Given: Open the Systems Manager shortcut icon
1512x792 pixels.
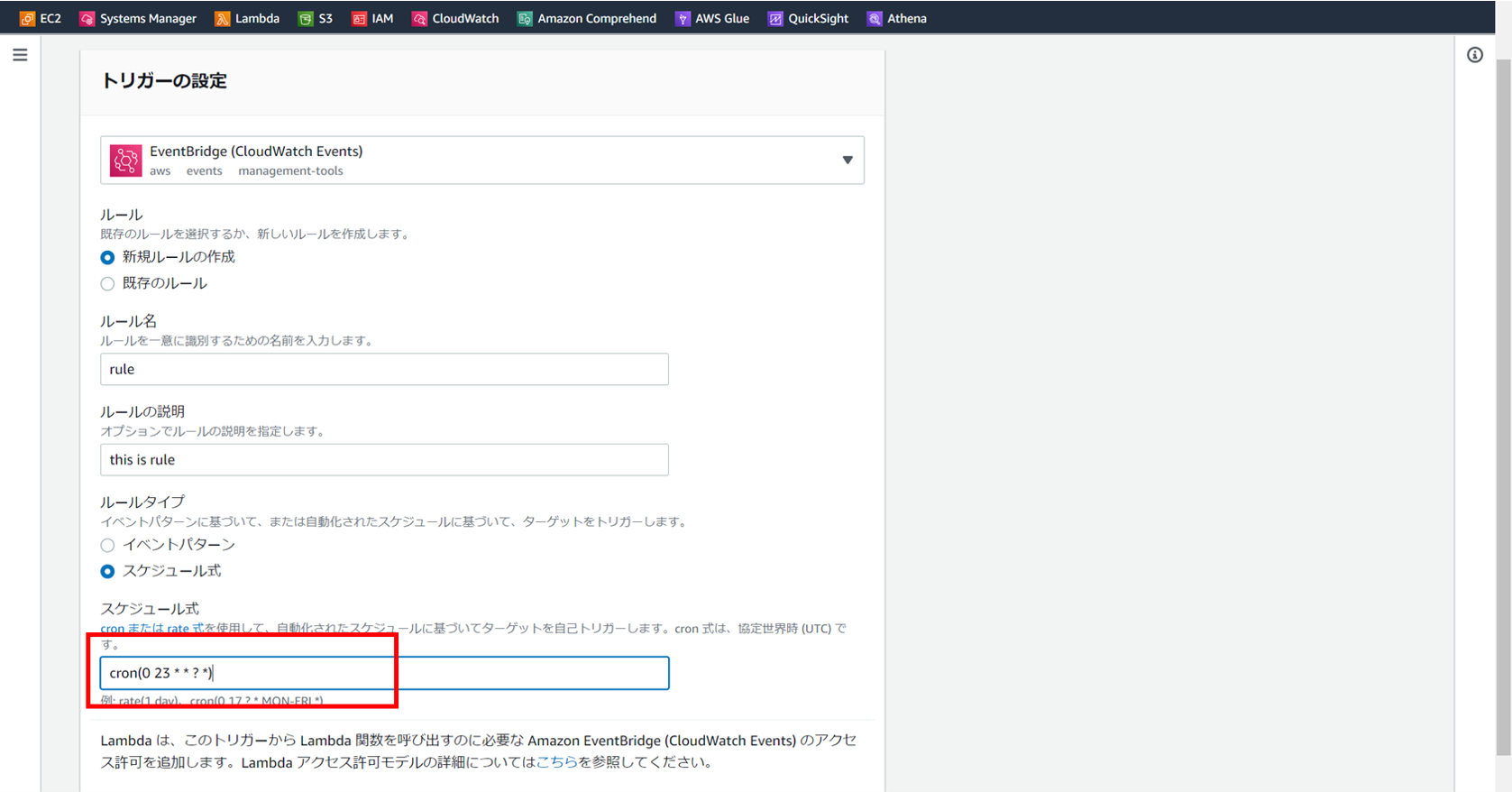Looking at the screenshot, I should tap(87, 18).
